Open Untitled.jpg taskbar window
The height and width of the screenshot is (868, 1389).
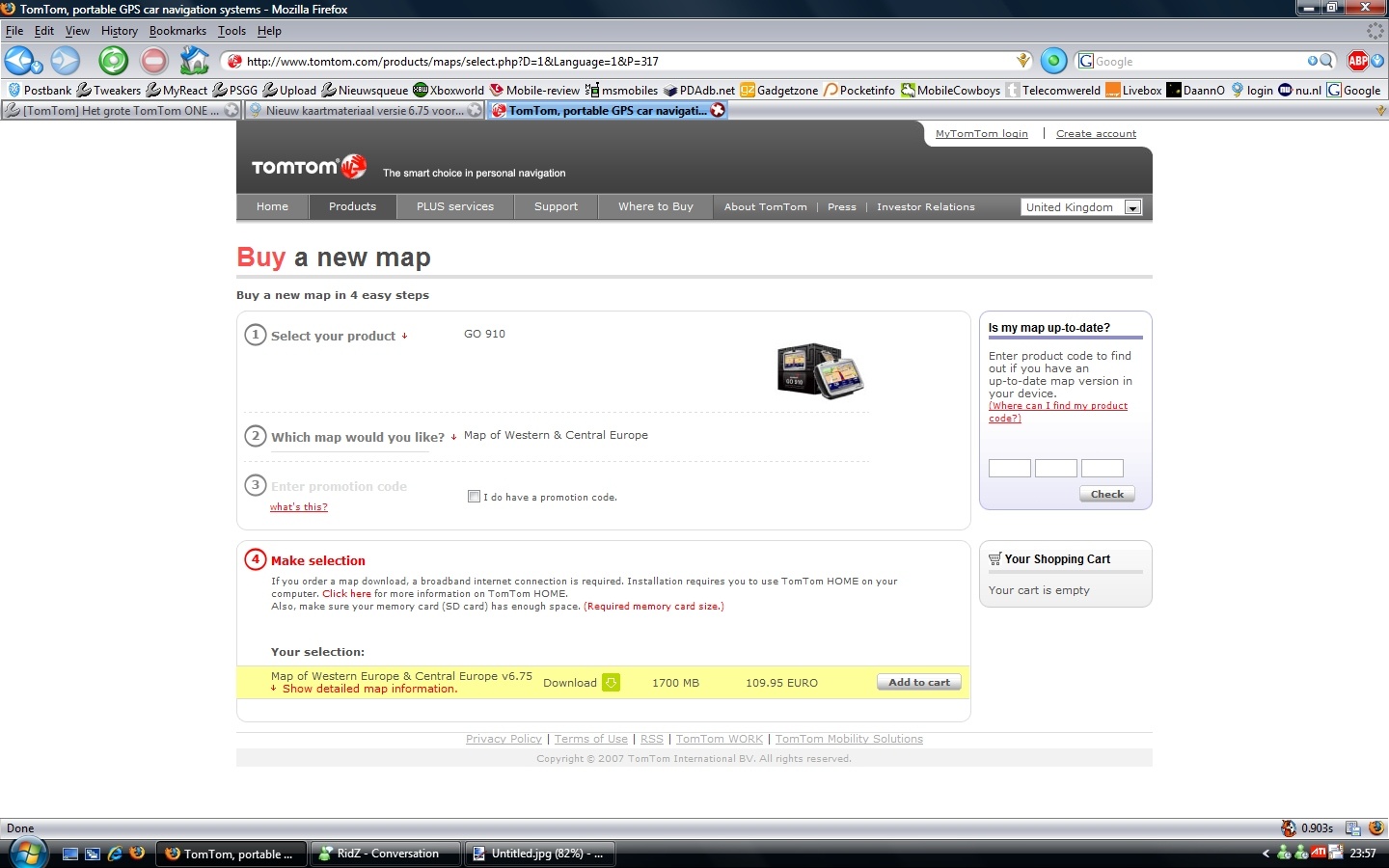click(x=540, y=854)
